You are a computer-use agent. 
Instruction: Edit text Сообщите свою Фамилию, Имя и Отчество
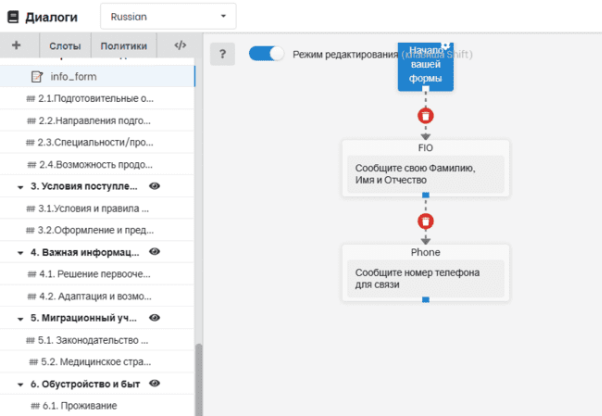(425, 174)
